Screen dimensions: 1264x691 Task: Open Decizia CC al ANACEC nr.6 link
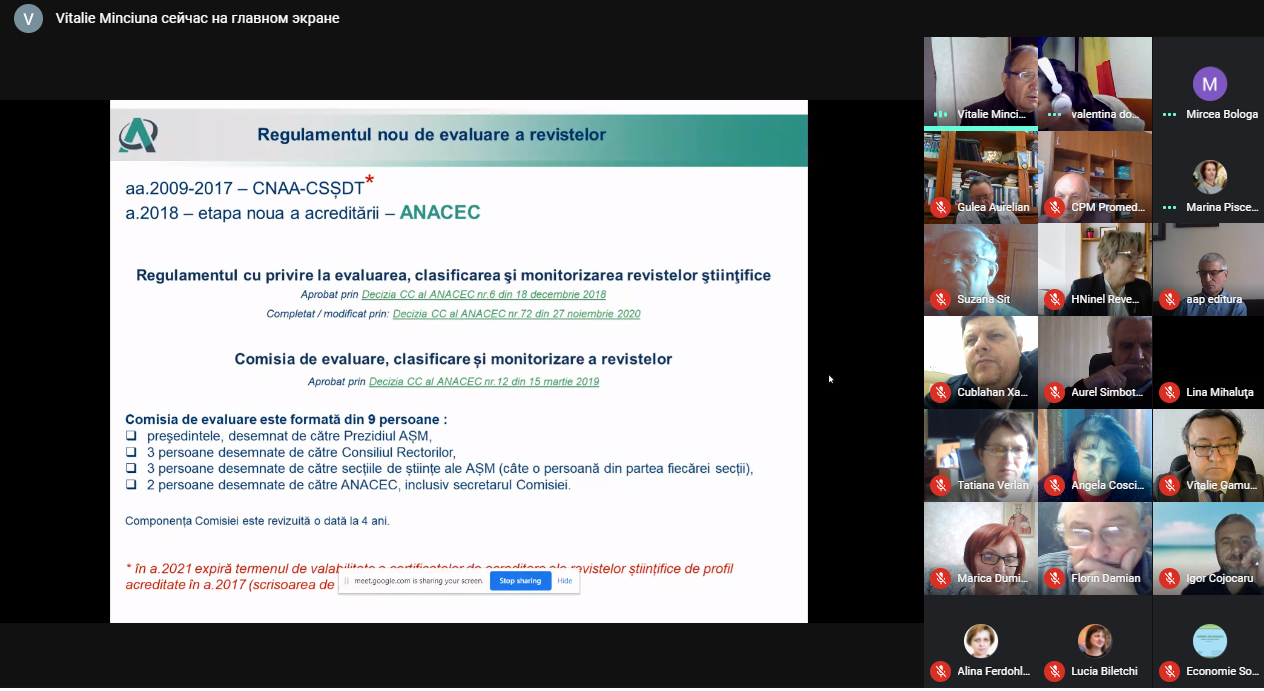[x=483, y=295]
